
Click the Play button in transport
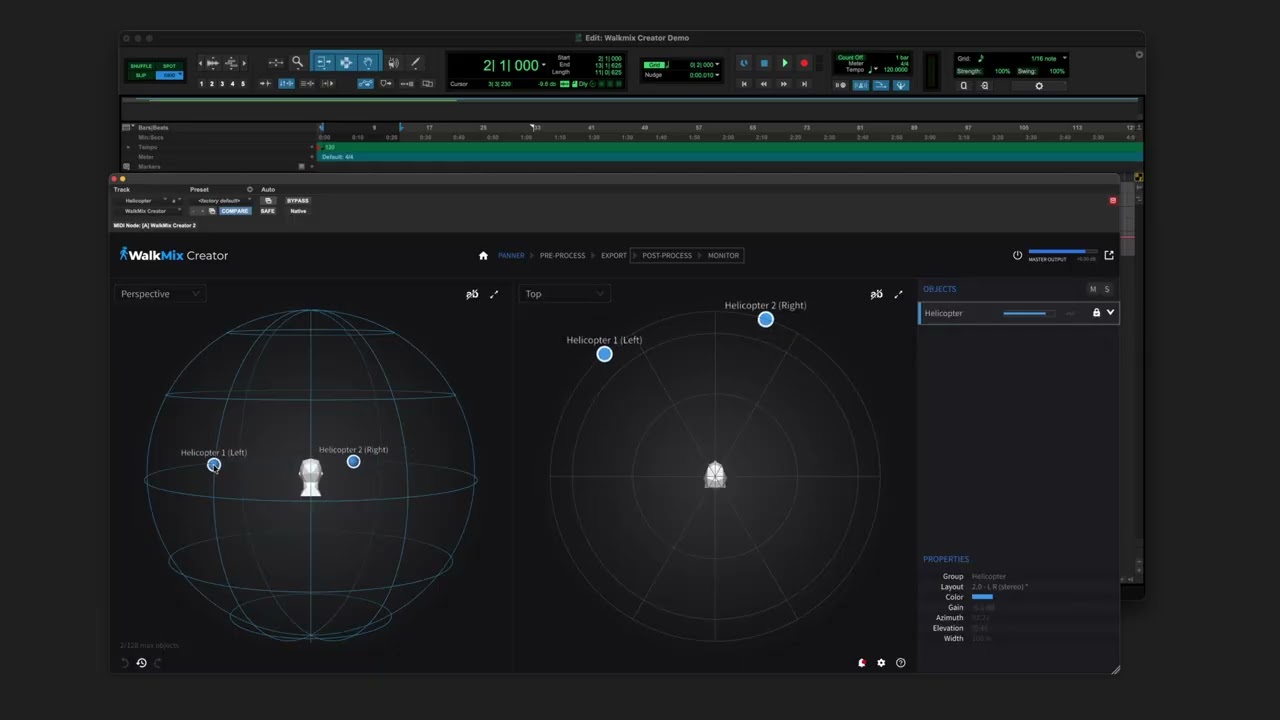tap(784, 63)
